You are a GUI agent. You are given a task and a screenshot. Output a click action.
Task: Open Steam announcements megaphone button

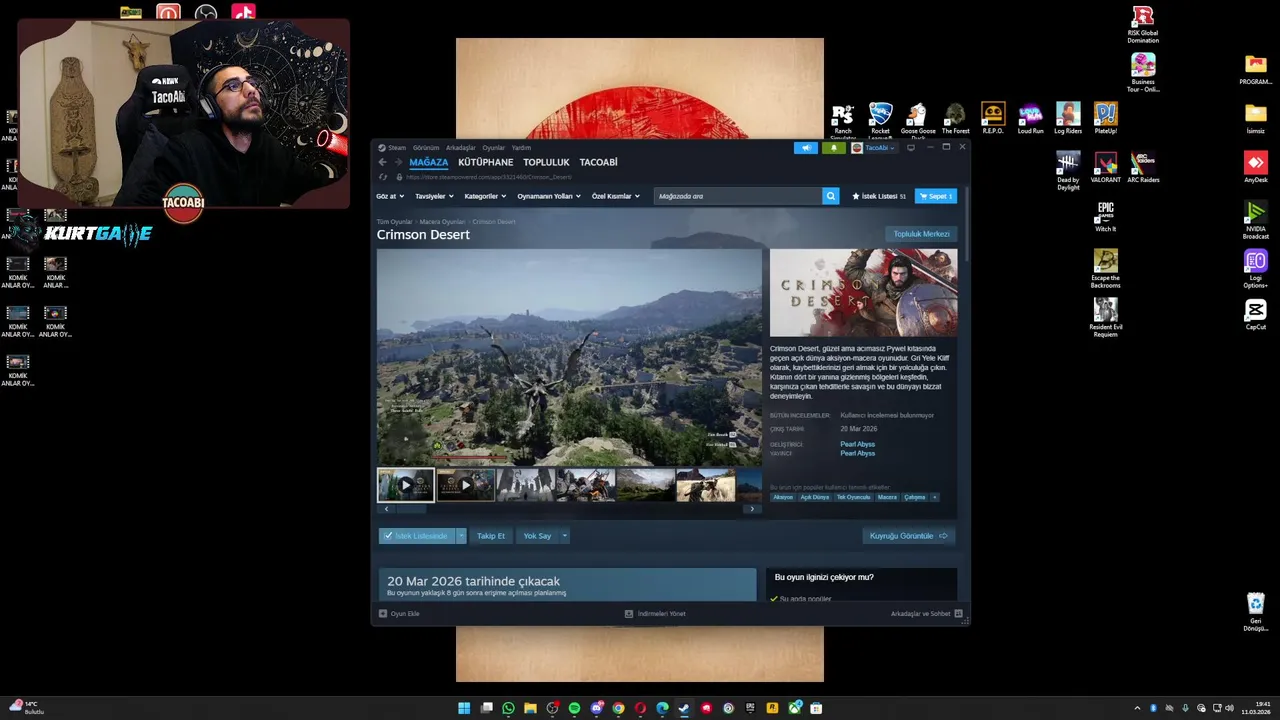pos(806,147)
